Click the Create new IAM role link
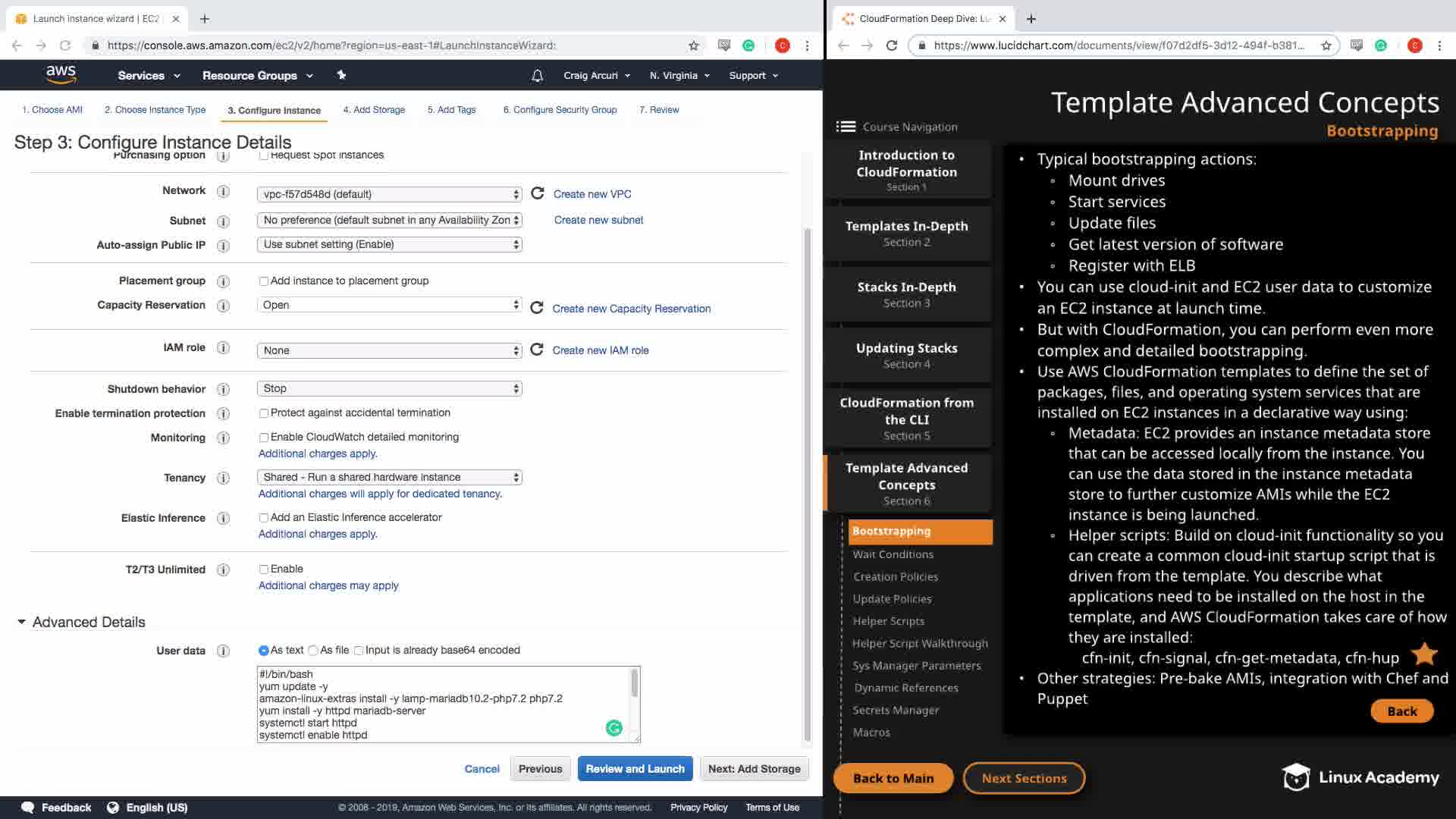1456x819 pixels. pos(600,350)
